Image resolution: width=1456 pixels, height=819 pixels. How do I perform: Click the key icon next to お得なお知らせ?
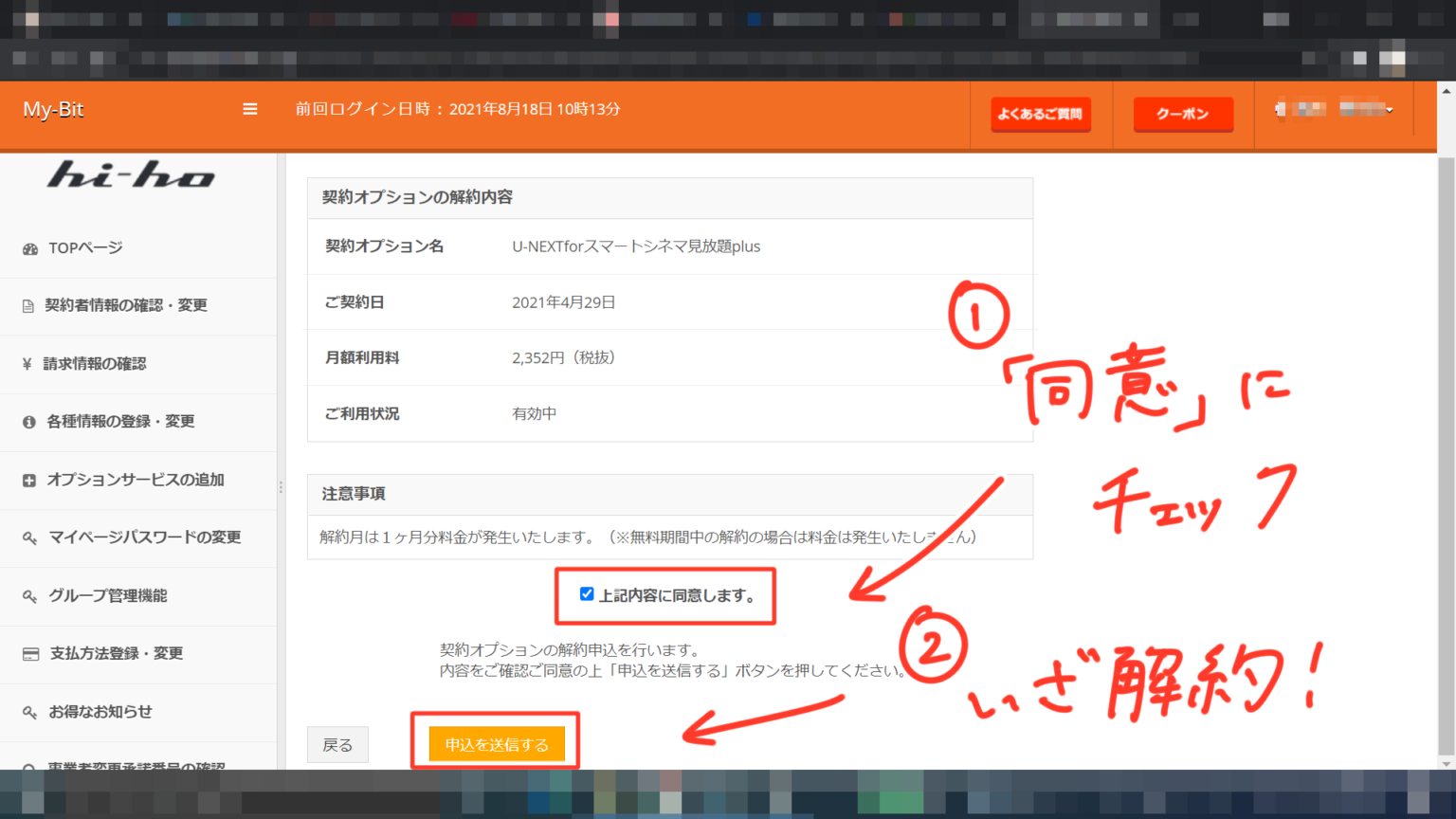pos(29,712)
